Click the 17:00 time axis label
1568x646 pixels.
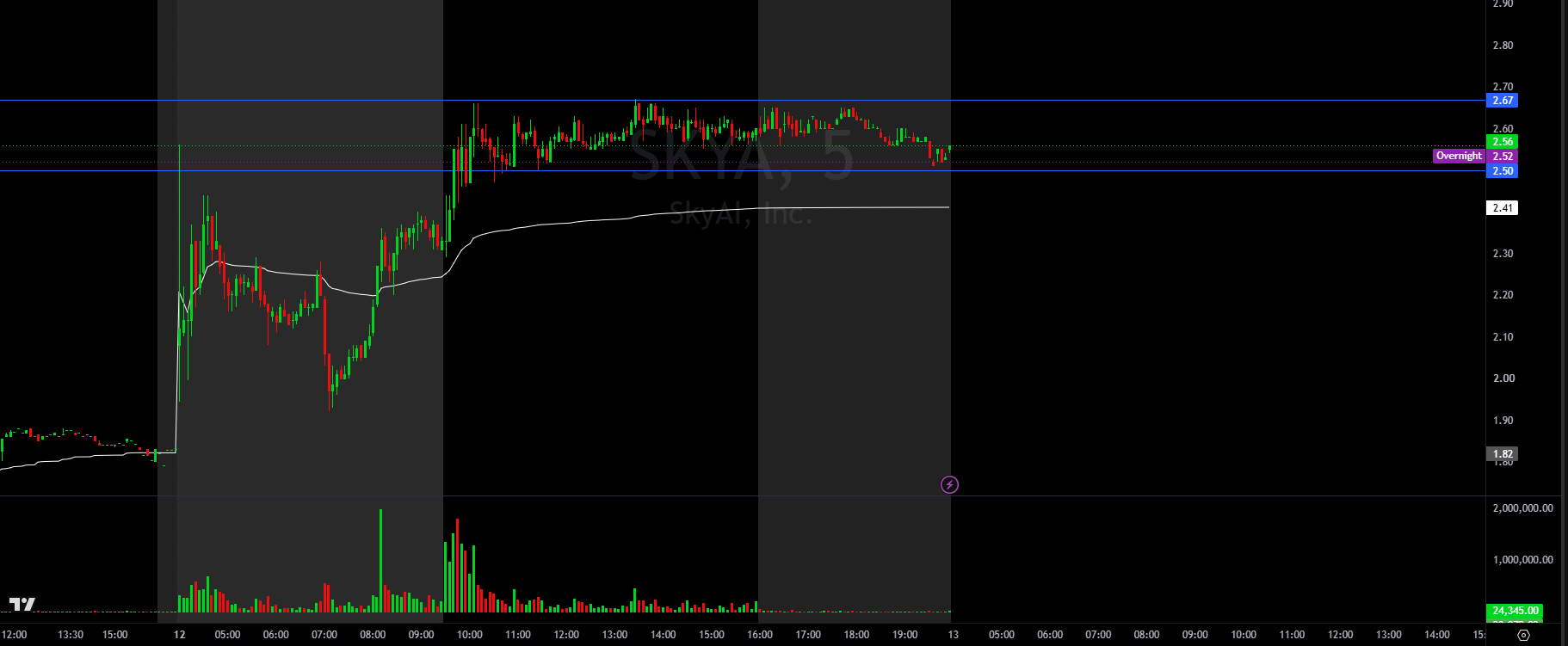pyautogui.click(x=808, y=635)
